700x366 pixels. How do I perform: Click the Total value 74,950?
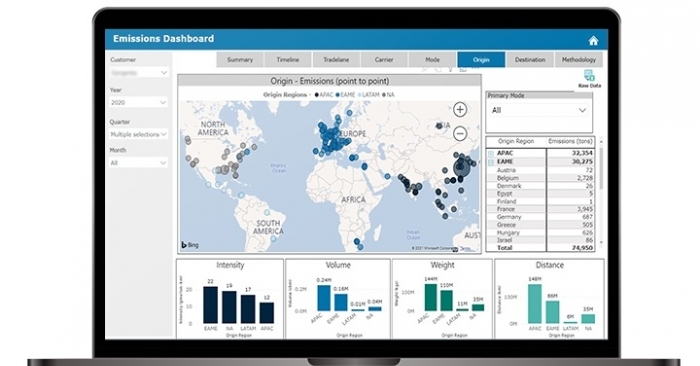pyautogui.click(x=582, y=248)
